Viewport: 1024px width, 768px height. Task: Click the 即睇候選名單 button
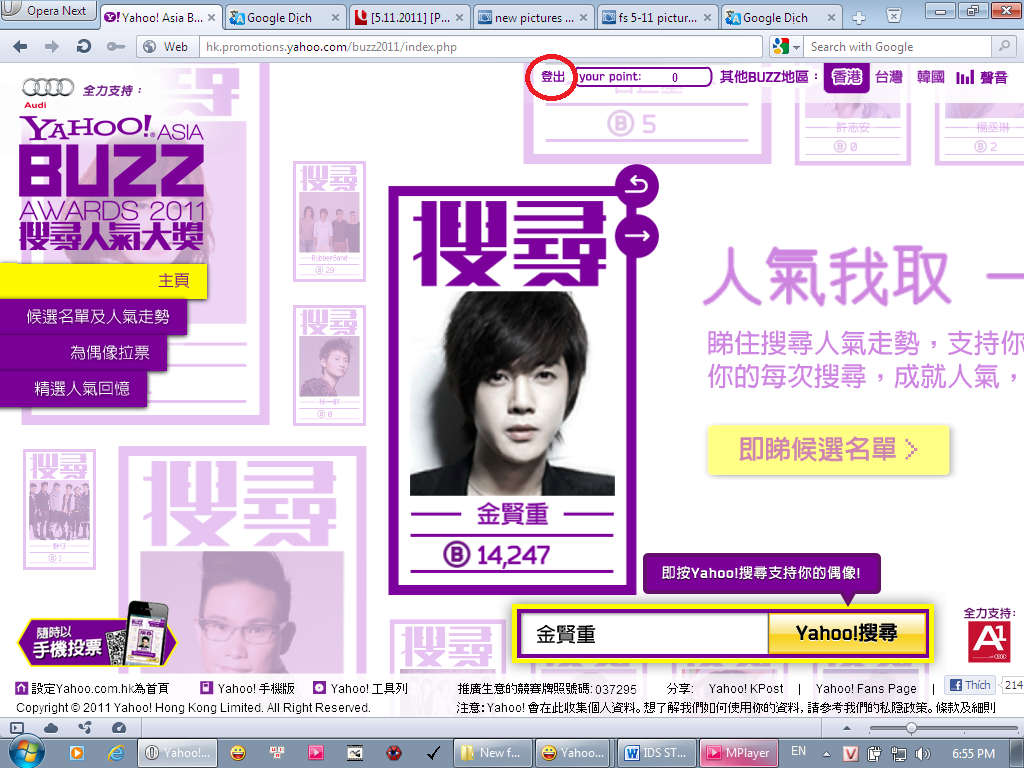(x=828, y=449)
